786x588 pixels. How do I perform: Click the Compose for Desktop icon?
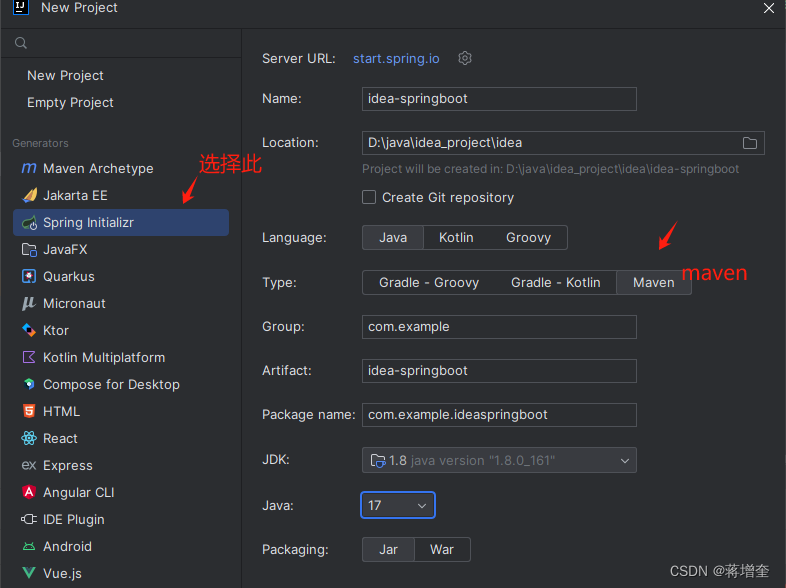[x=29, y=384]
